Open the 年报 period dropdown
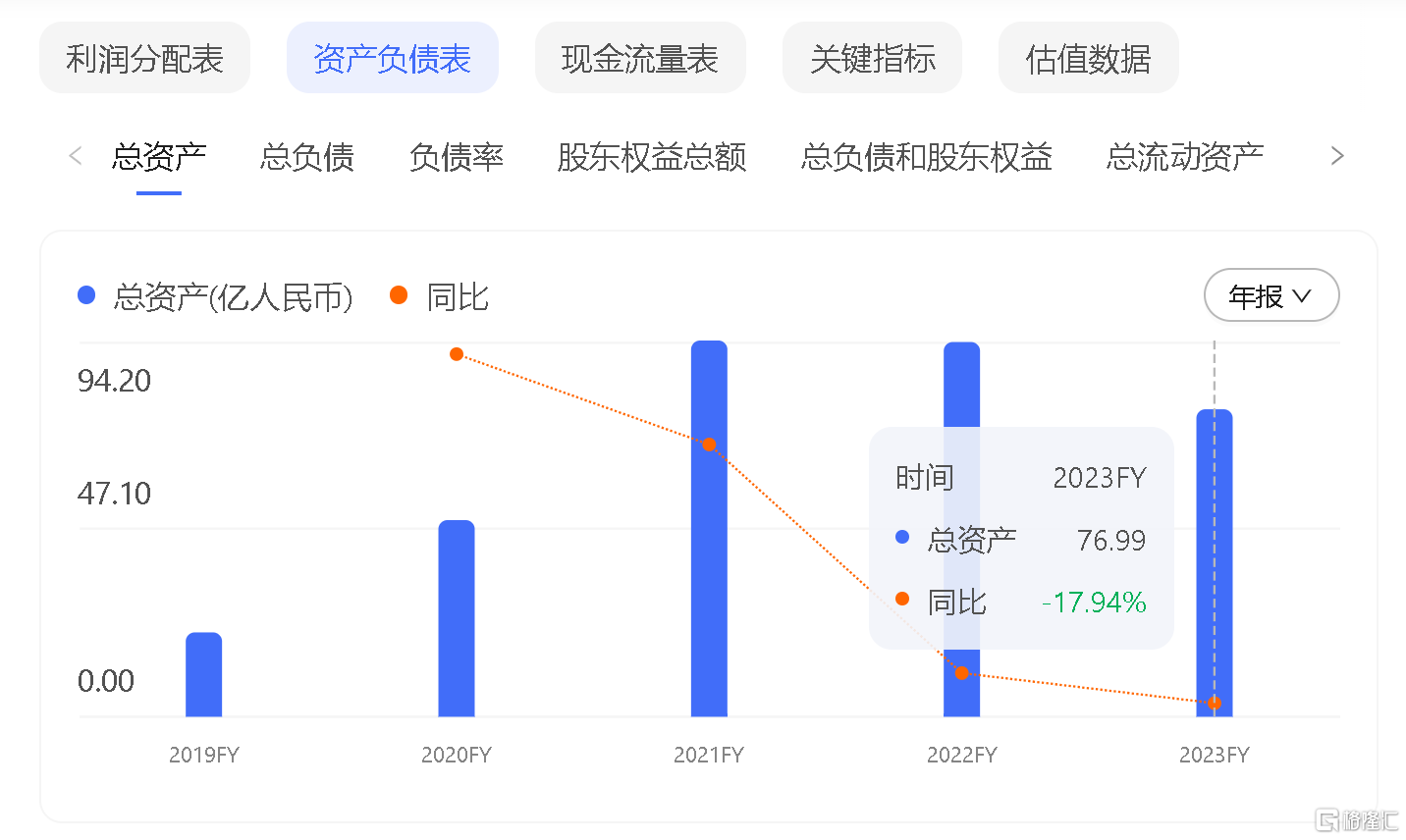 click(1271, 295)
